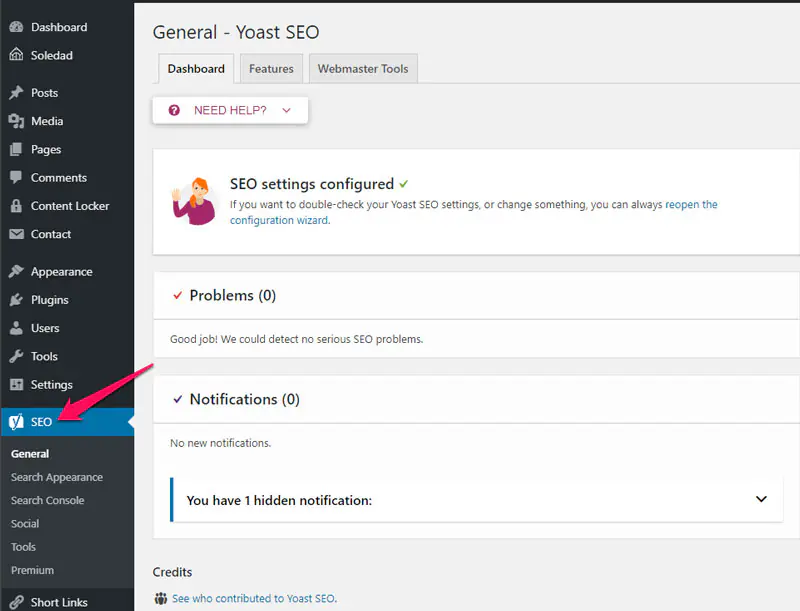800x611 pixels.
Task: Open the Dashboard tab in Yoast SEO
Action: tap(196, 68)
